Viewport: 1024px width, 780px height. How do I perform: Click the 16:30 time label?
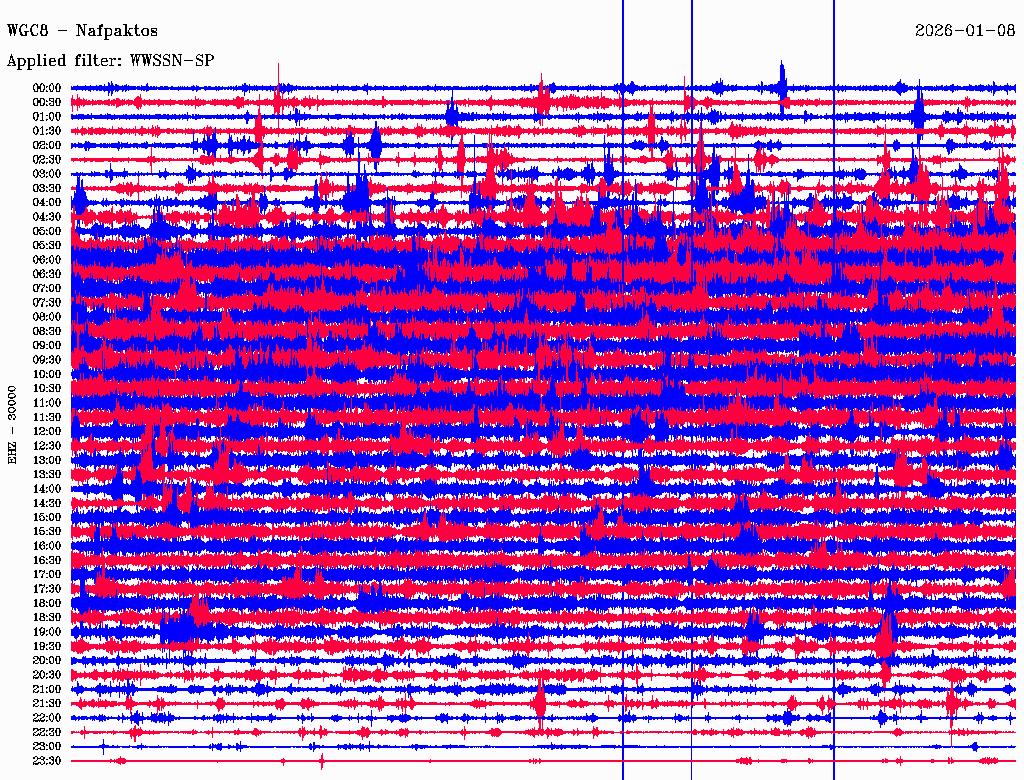pyautogui.click(x=46, y=561)
